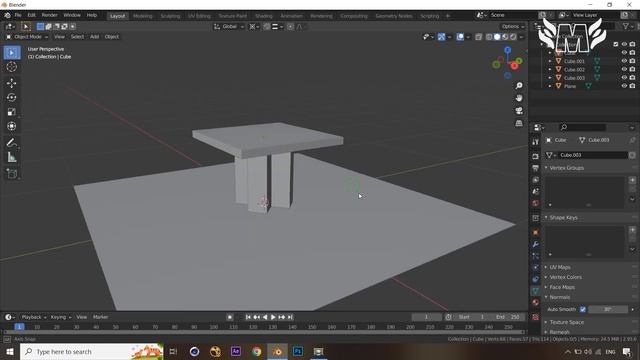Select the Measure tool
640x360 pixels.
(11, 157)
